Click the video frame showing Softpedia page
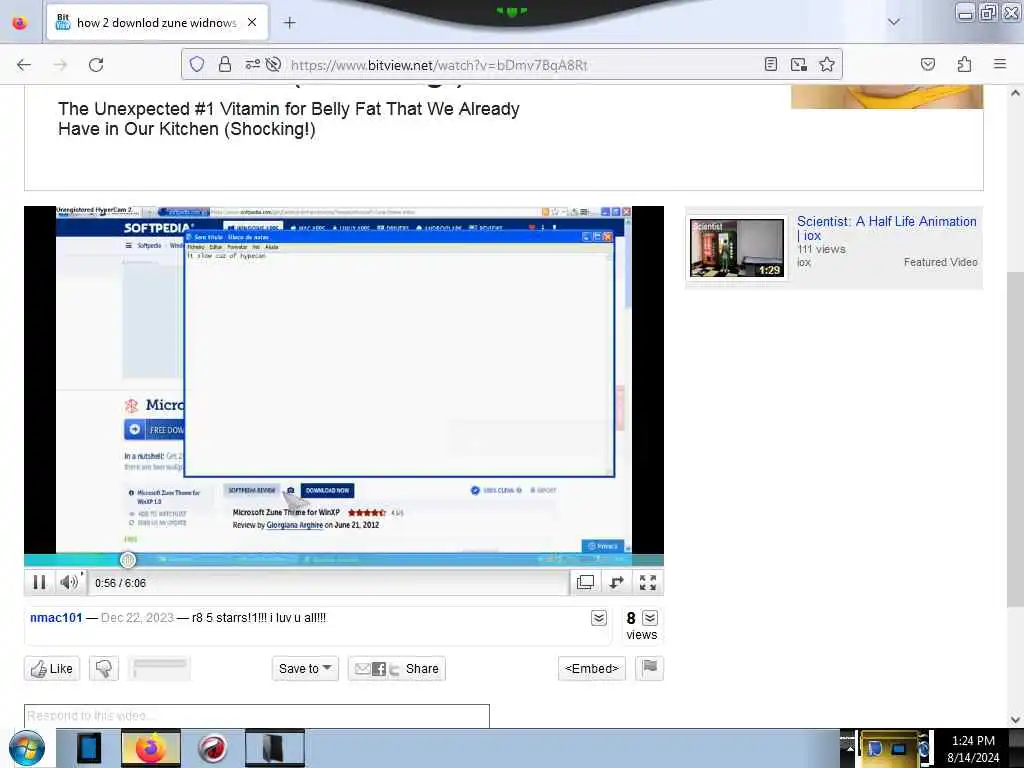1024x768 pixels. coord(344,379)
